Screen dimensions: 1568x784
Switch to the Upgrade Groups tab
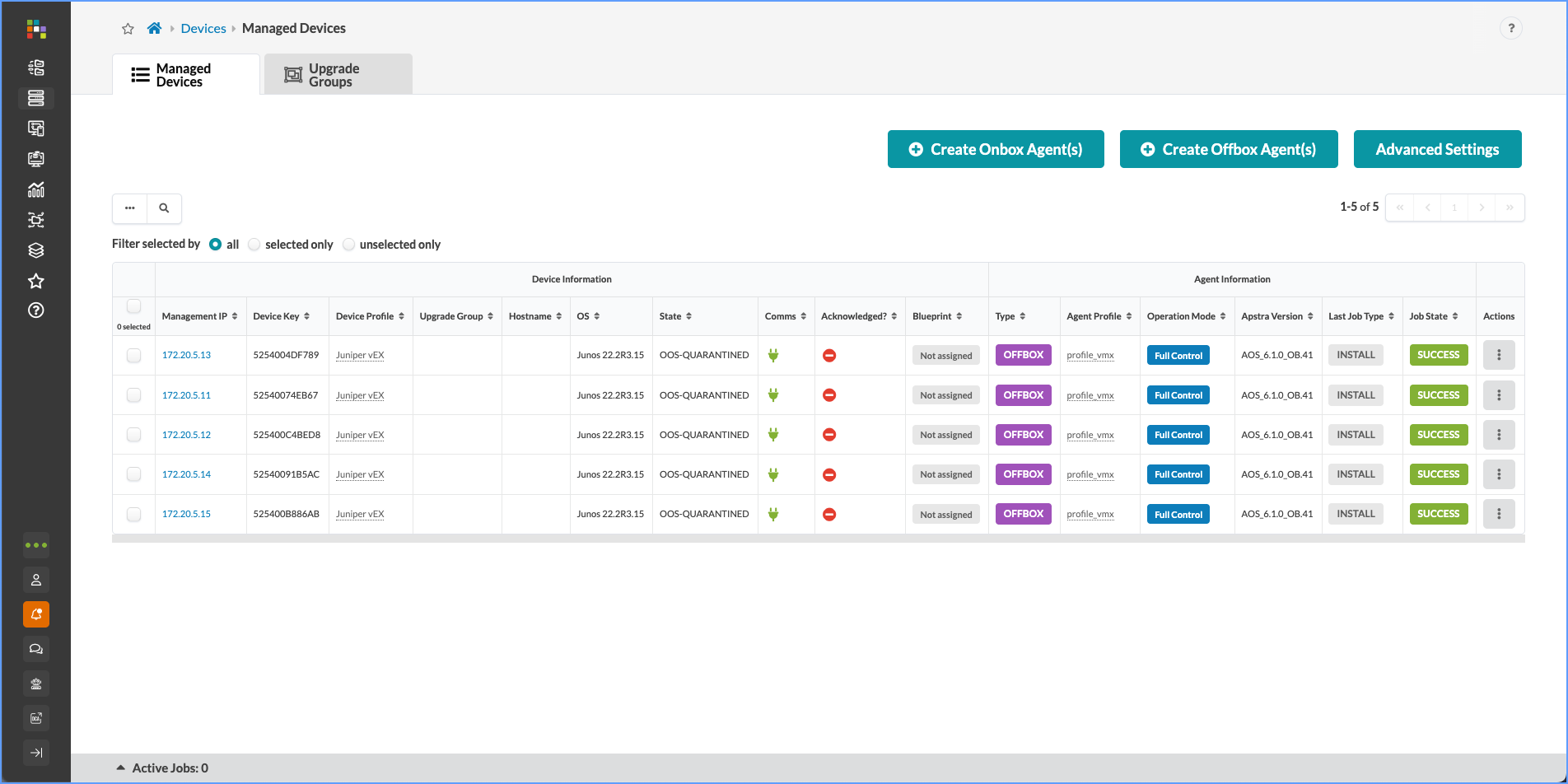coord(338,75)
